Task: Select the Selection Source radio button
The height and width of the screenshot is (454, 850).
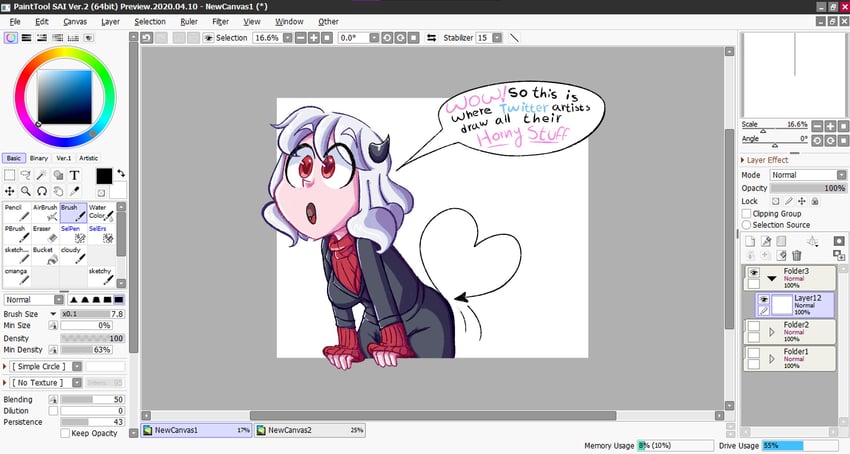Action: pos(746,225)
